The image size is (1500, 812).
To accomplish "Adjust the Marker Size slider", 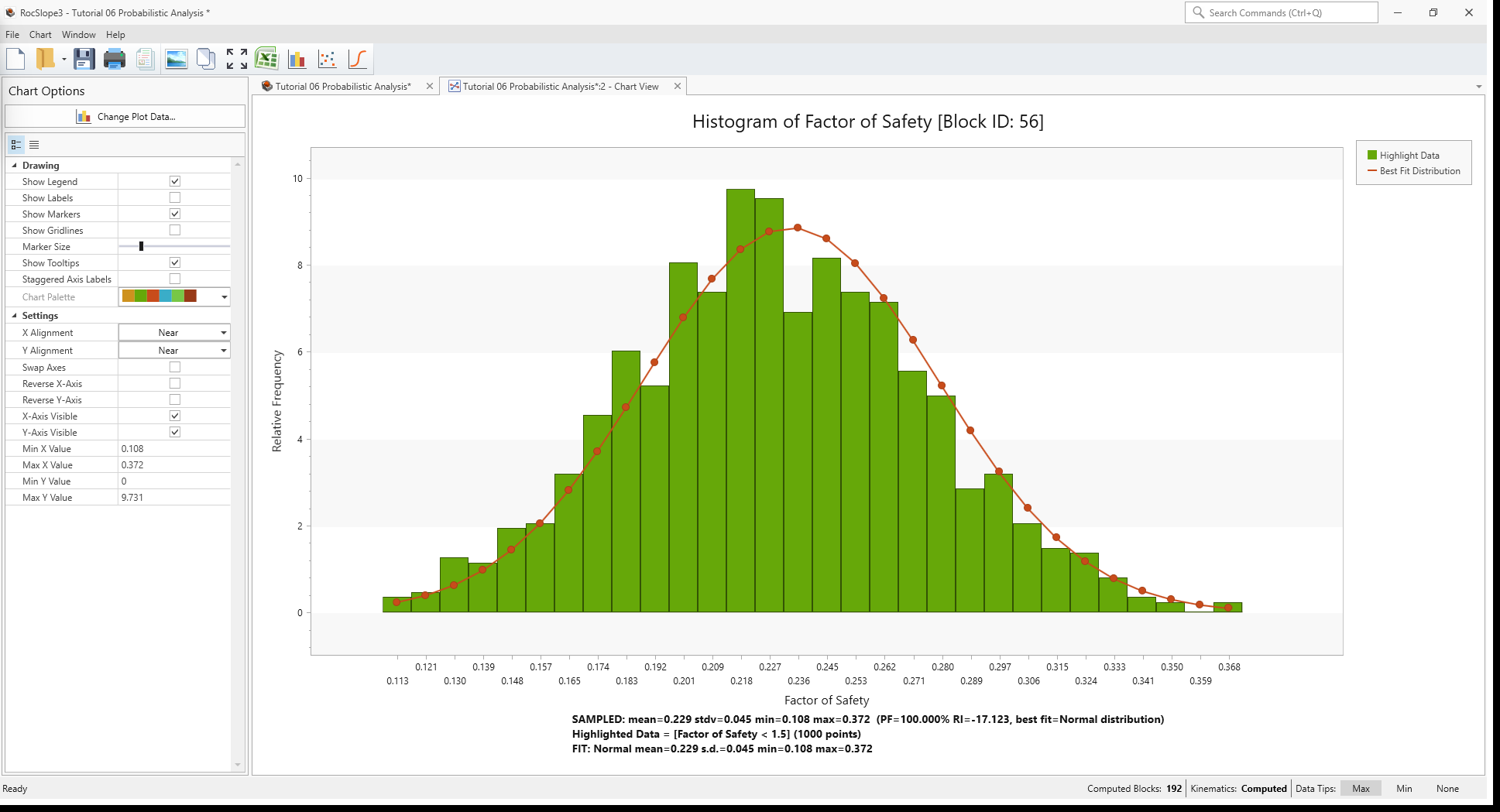I will (x=141, y=246).
